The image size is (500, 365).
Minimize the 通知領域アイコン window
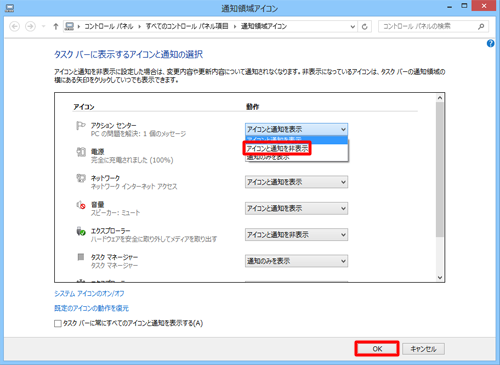click(450, 7)
